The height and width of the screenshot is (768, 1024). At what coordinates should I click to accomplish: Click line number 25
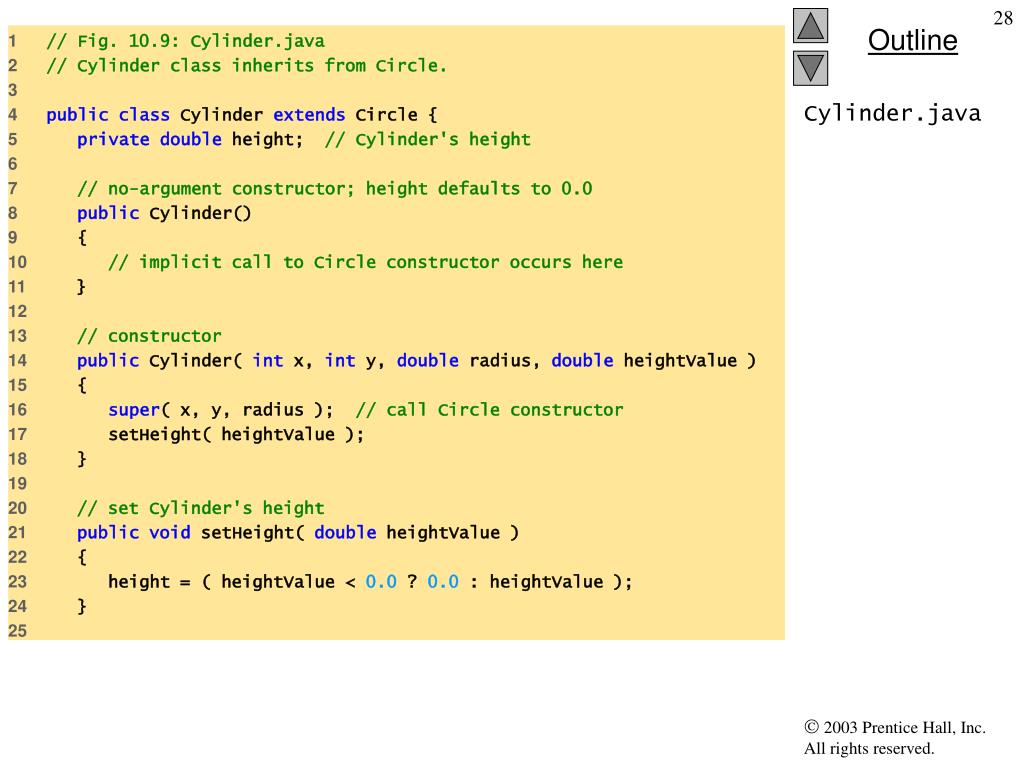(18, 632)
